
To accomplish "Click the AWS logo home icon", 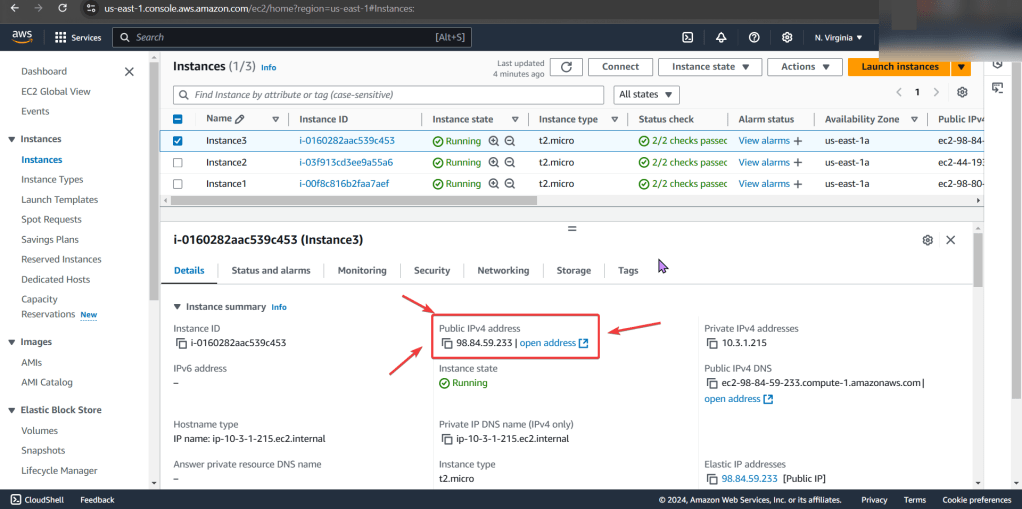I will pyautogui.click(x=22, y=37).
